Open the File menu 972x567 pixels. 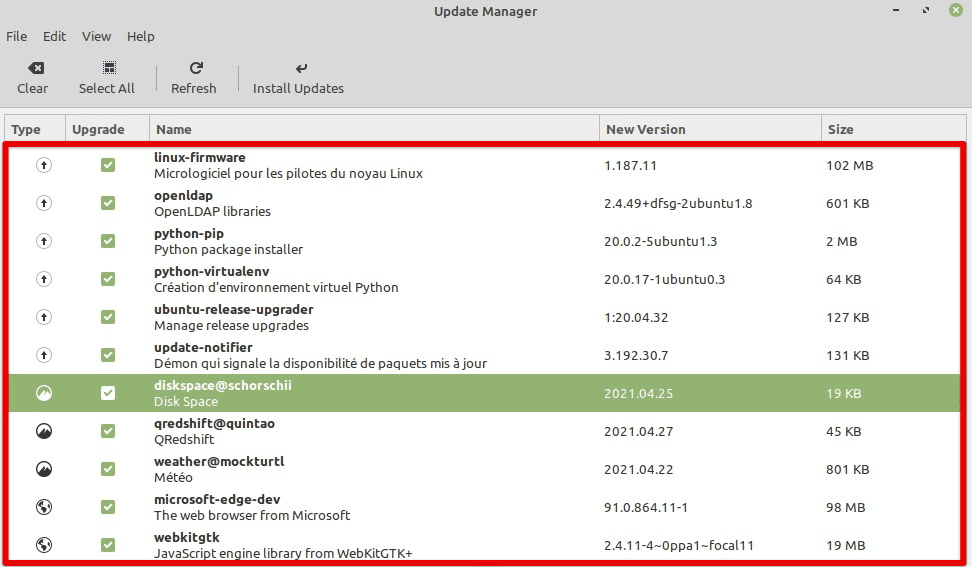pos(16,37)
